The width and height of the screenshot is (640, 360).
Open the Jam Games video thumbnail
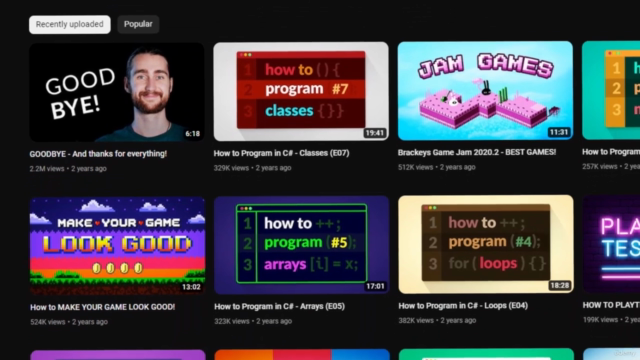tap(485, 91)
